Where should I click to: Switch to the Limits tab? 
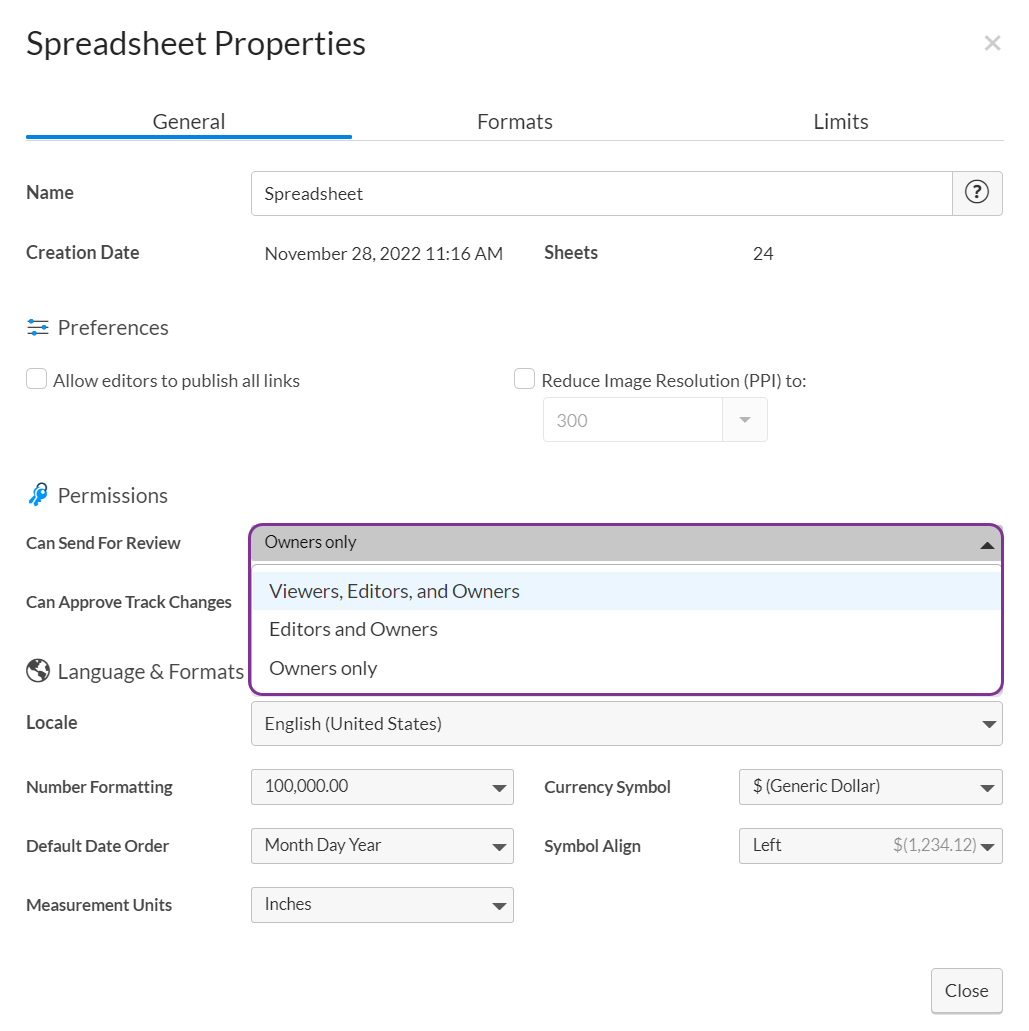coord(840,121)
